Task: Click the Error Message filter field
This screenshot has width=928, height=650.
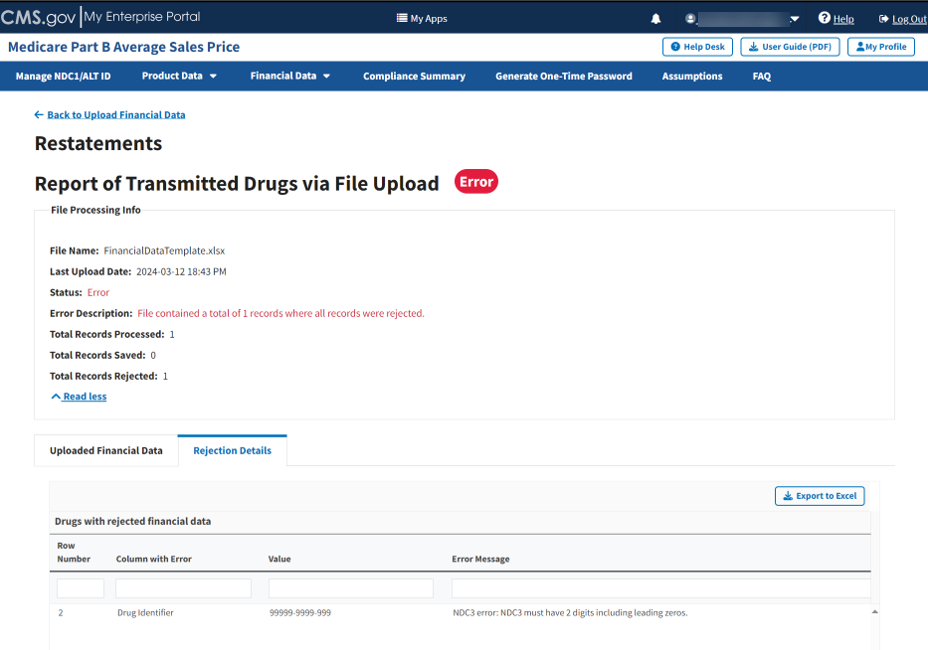Action: coord(660,589)
